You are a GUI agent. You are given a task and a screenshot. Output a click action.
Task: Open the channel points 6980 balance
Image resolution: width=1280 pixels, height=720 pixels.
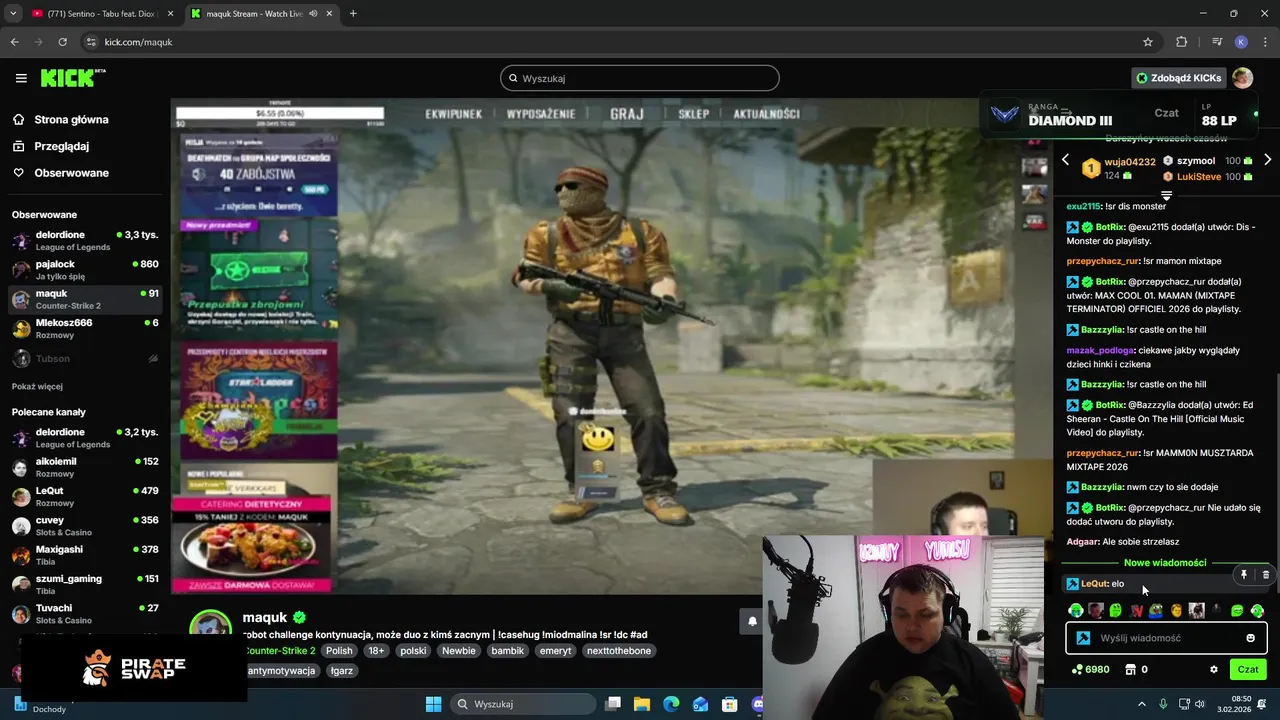click(x=1090, y=669)
